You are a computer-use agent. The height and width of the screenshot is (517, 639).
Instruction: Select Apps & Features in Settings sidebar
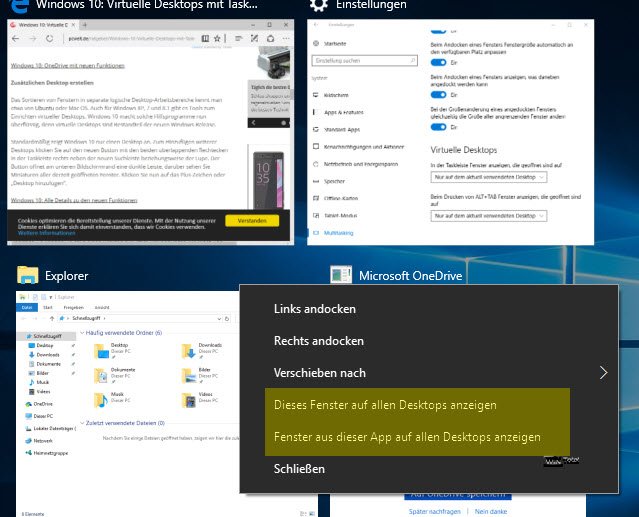[344, 112]
